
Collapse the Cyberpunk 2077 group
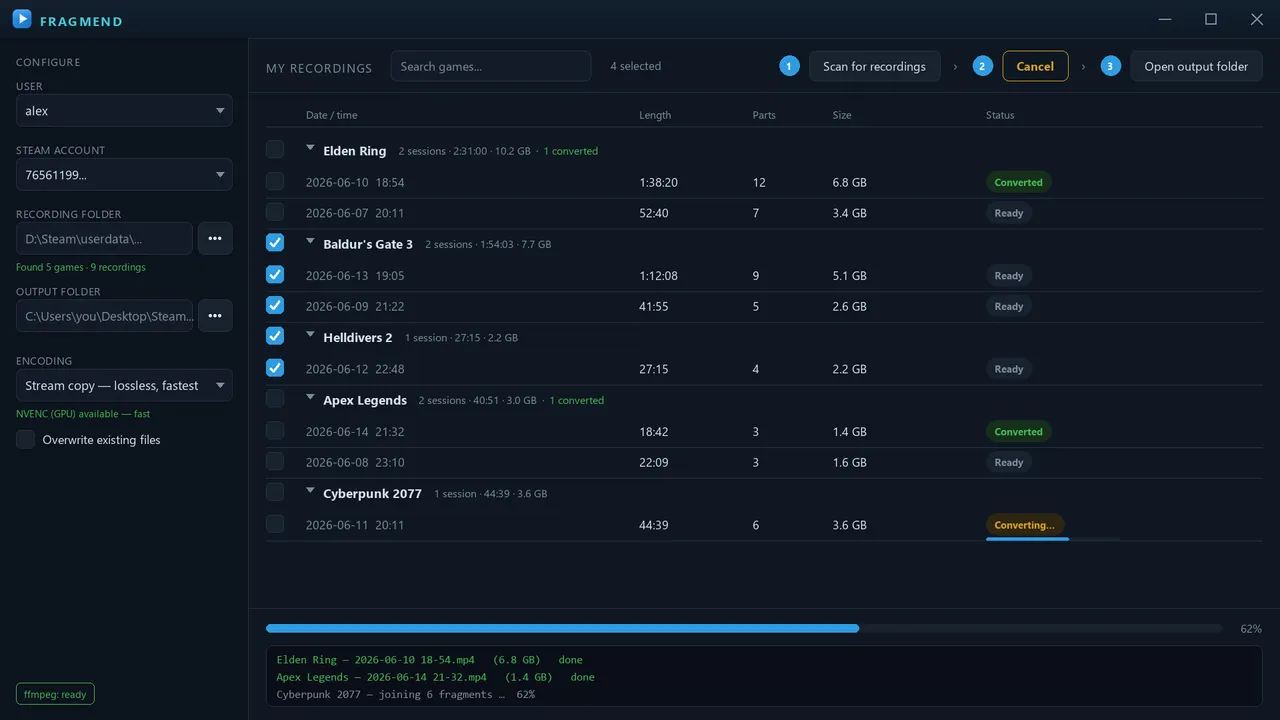click(311, 492)
